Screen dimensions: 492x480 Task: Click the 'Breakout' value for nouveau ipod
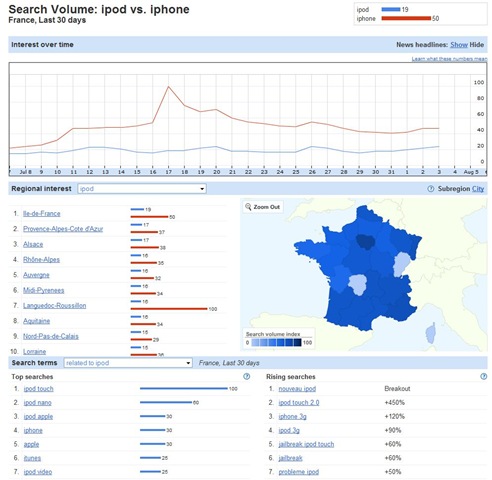click(x=397, y=389)
